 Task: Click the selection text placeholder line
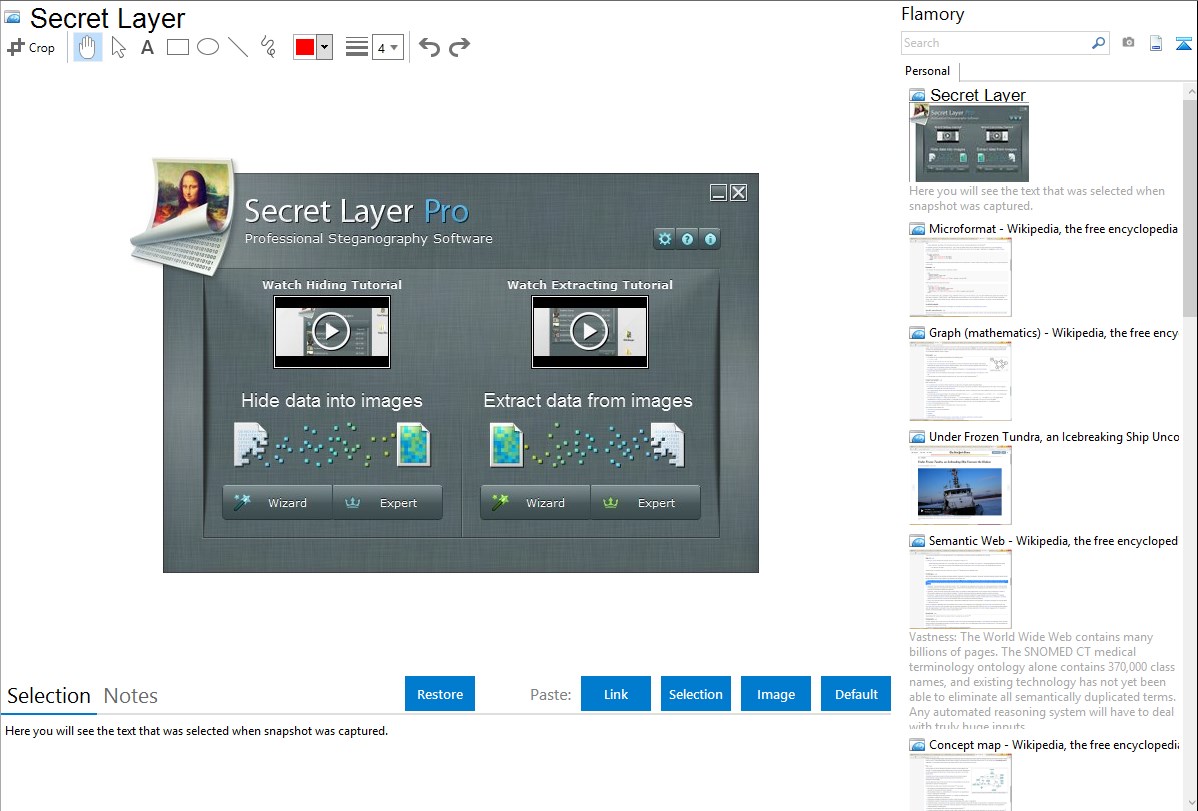coord(196,731)
